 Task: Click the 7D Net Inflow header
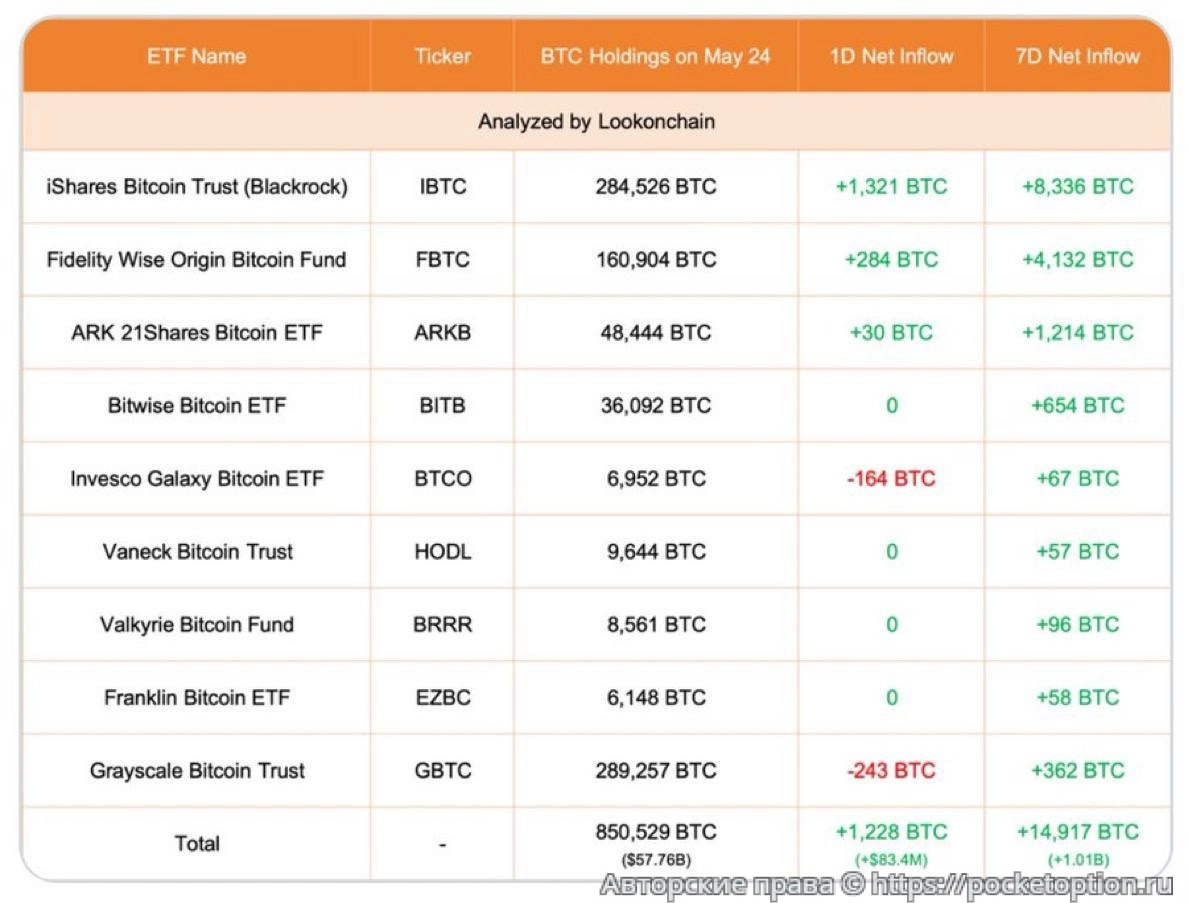(1077, 56)
